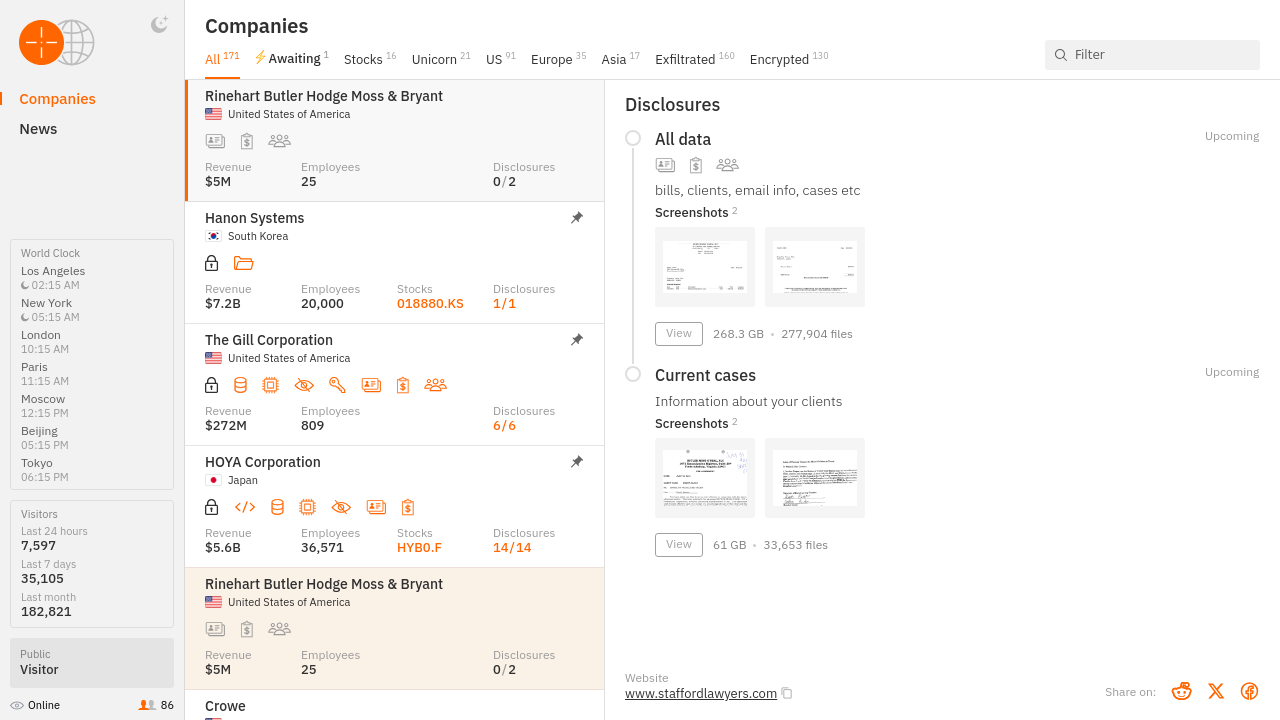
Task: Share on Facebook icon
Action: [1249, 691]
